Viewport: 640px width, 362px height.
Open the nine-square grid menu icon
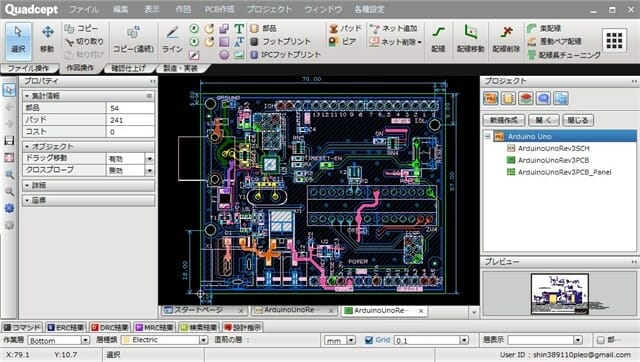pyautogui.click(x=614, y=40)
